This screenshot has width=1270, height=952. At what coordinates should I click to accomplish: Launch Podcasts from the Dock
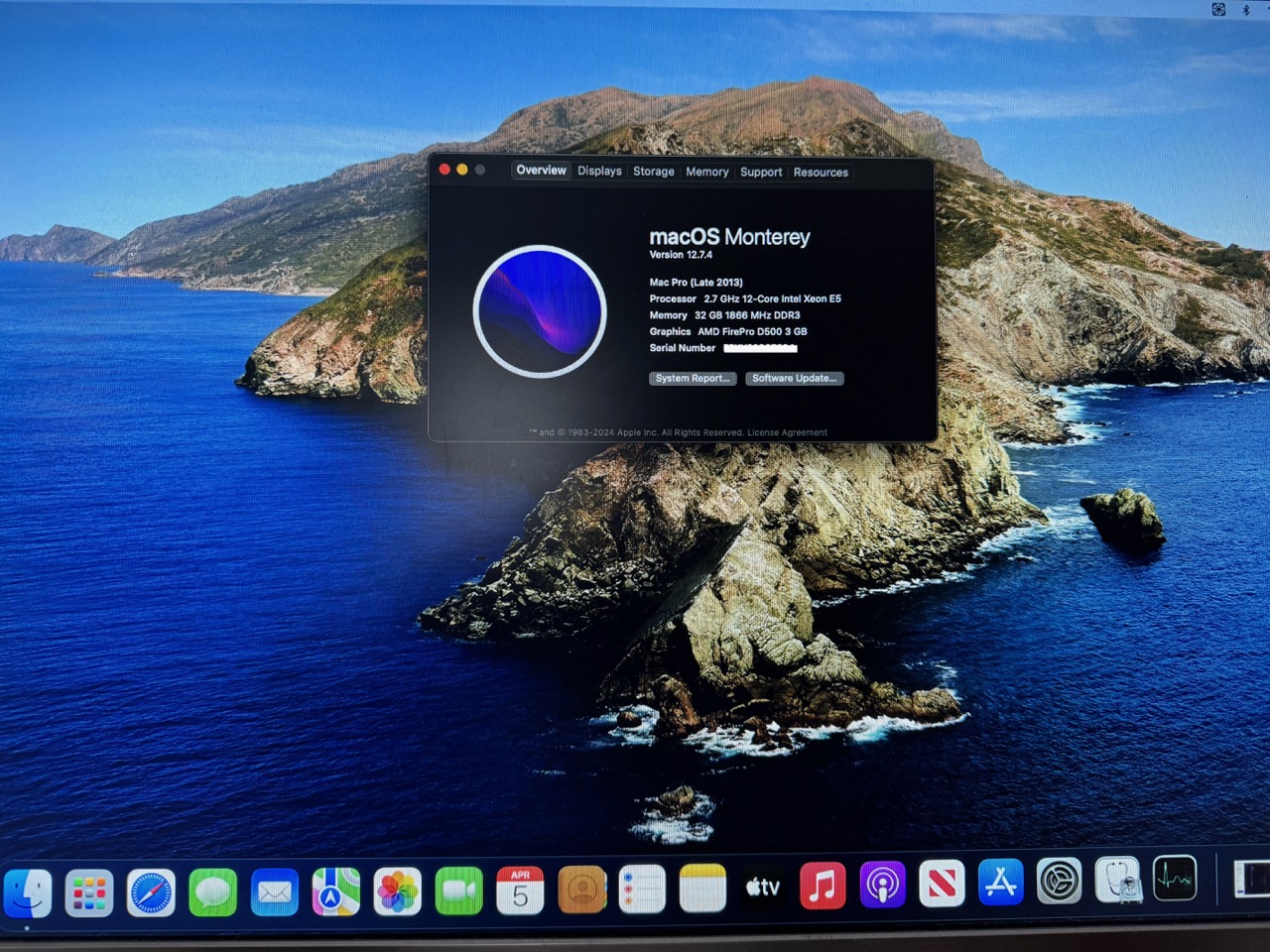point(882,885)
